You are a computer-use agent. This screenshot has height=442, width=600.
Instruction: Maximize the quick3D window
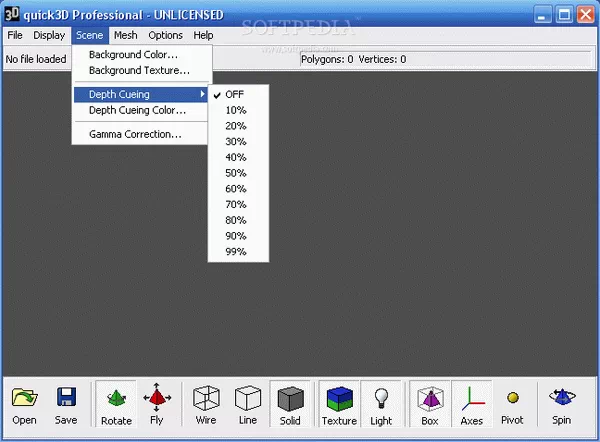click(x=564, y=15)
